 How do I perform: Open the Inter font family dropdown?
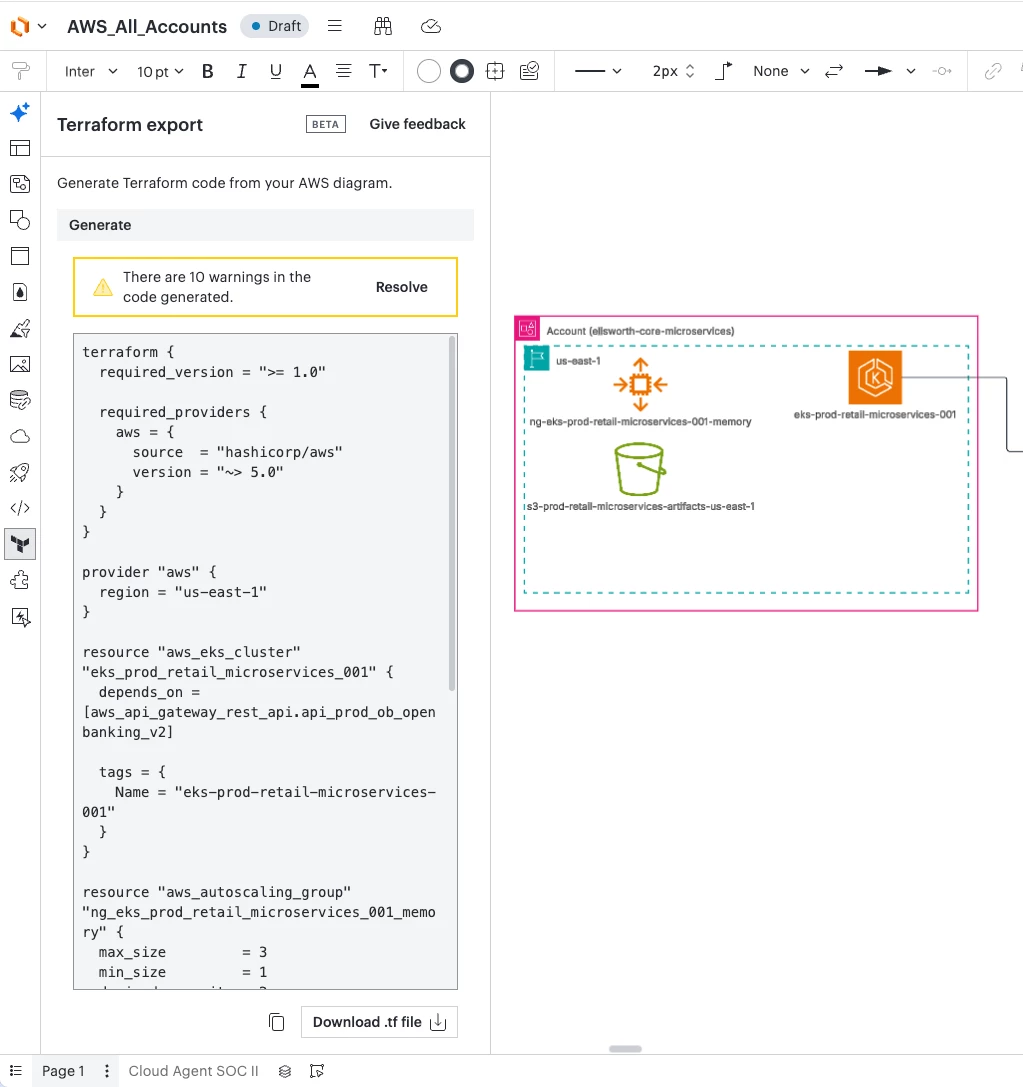tap(91, 71)
